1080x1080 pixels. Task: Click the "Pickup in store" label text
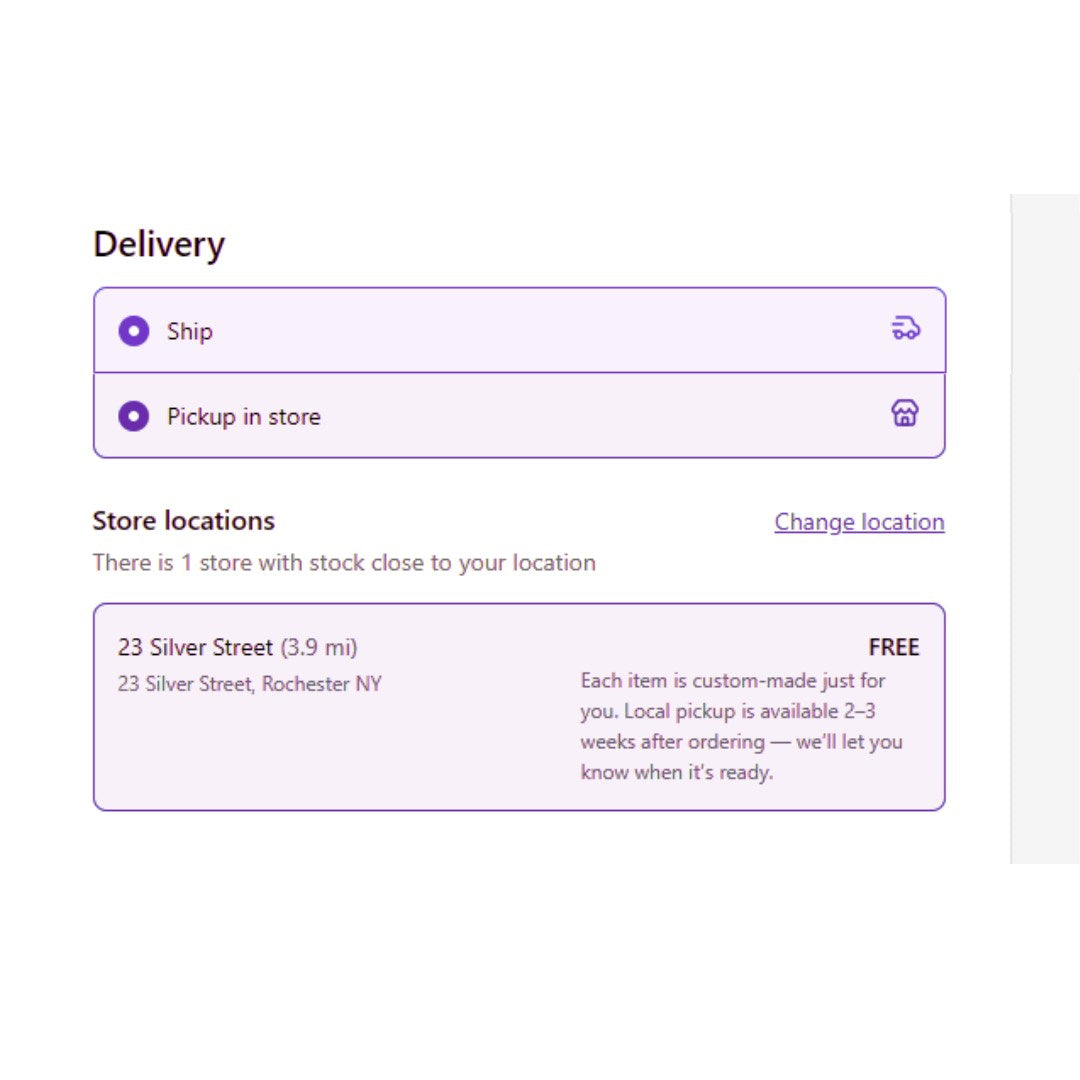[x=244, y=417]
